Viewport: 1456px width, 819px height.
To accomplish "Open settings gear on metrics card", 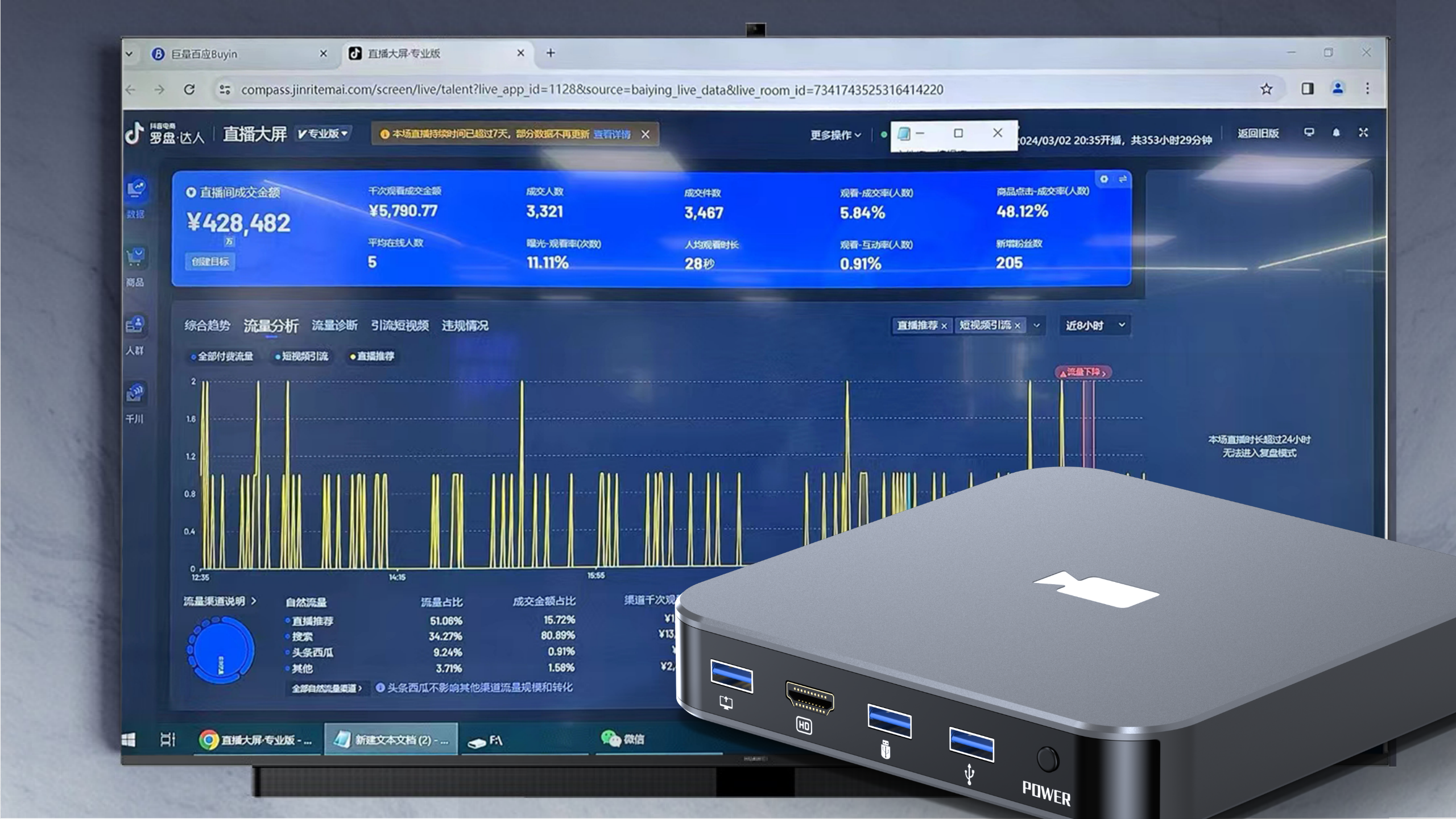I will point(1104,179).
